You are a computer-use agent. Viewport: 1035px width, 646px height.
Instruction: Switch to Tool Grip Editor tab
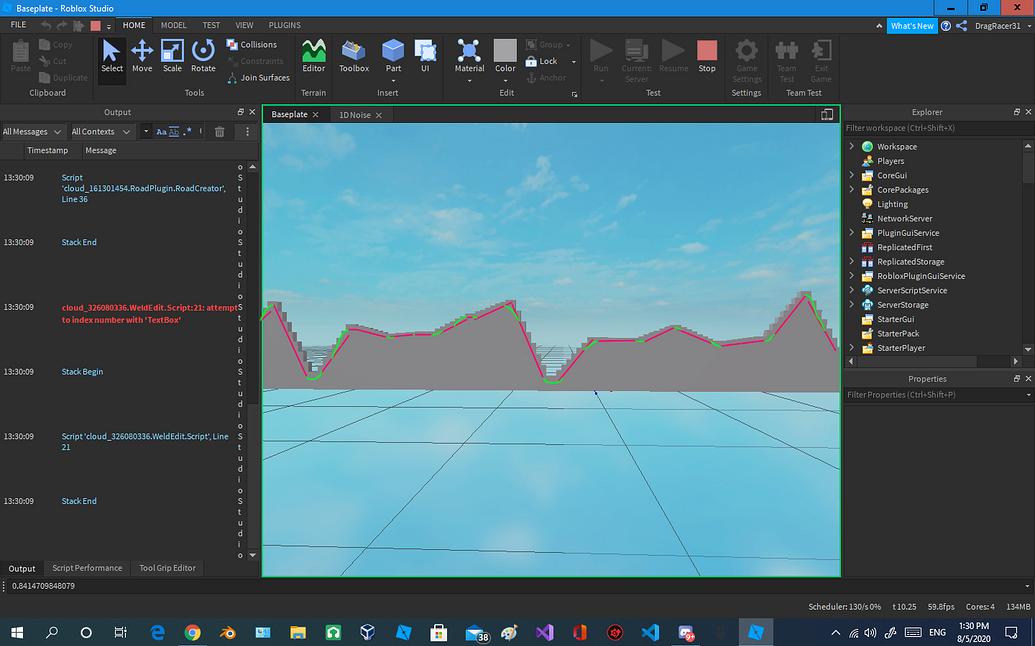click(167, 568)
